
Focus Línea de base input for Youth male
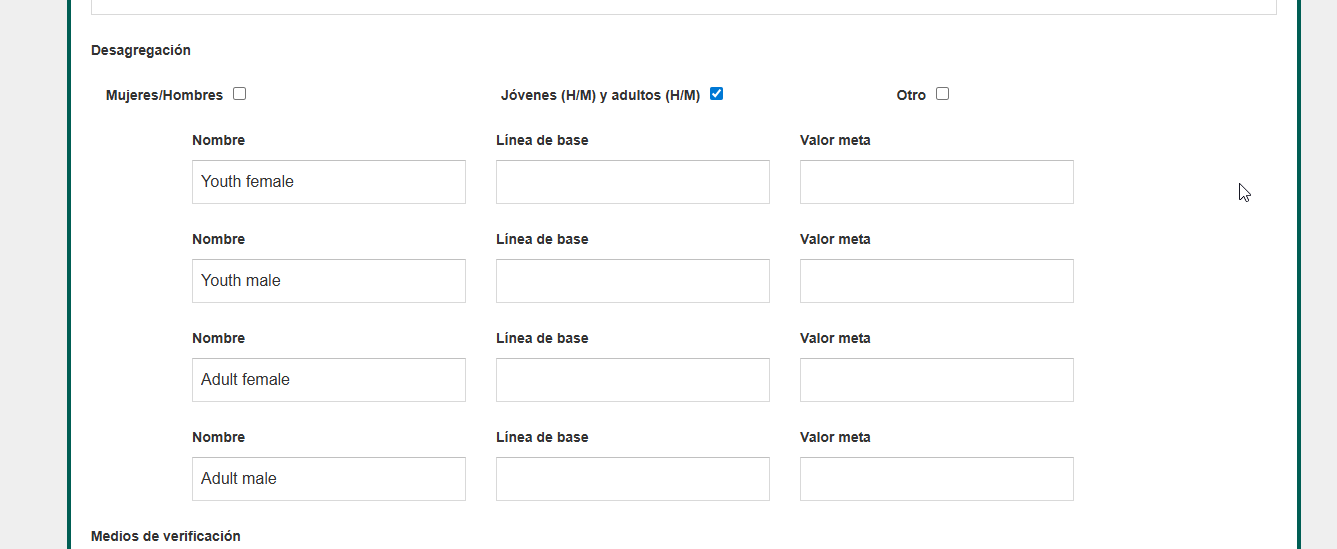tap(632, 281)
